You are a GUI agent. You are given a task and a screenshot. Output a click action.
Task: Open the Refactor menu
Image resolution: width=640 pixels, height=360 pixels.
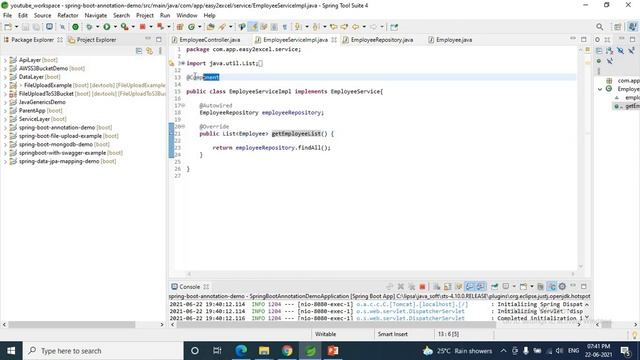[68, 16]
